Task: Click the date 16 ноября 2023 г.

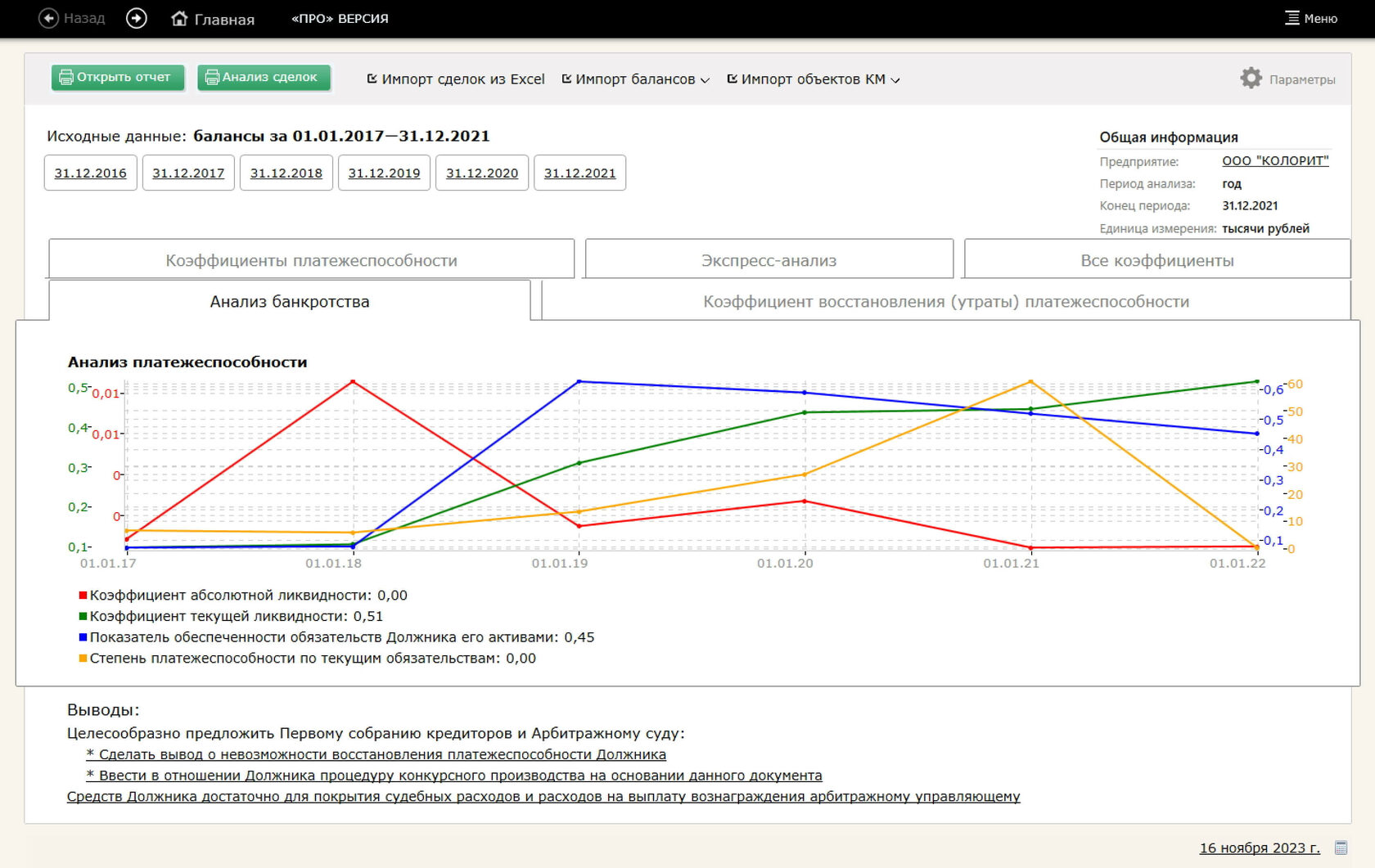Action: tap(1260, 848)
